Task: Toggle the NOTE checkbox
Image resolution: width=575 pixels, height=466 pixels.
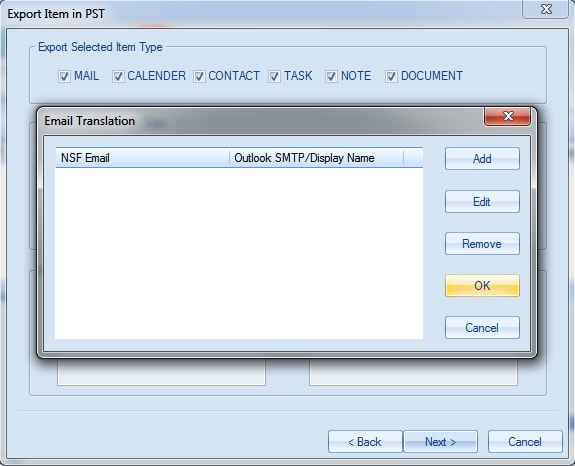Action: [x=331, y=77]
